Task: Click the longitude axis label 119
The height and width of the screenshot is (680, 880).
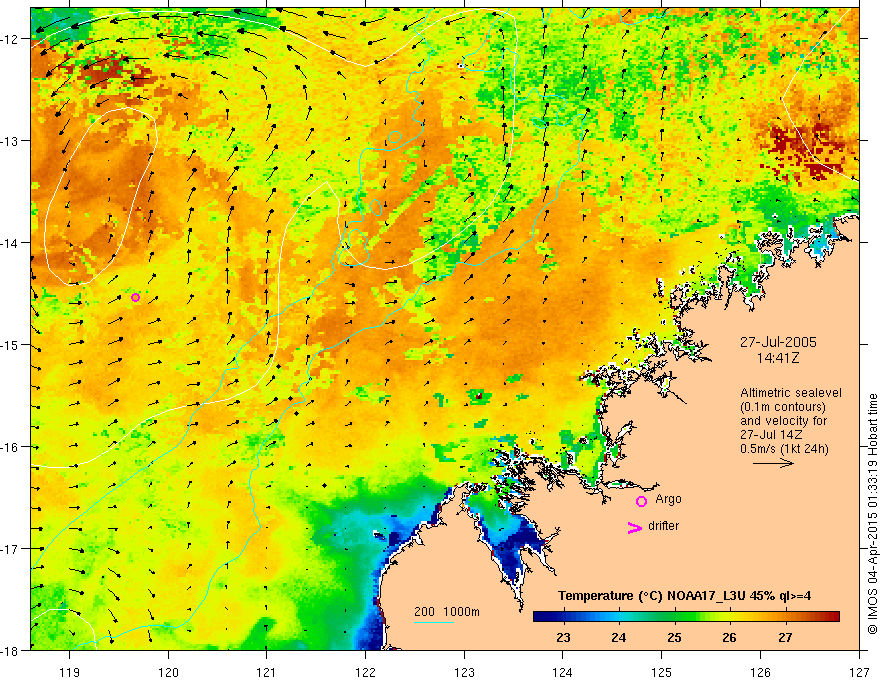Action: coord(70,672)
